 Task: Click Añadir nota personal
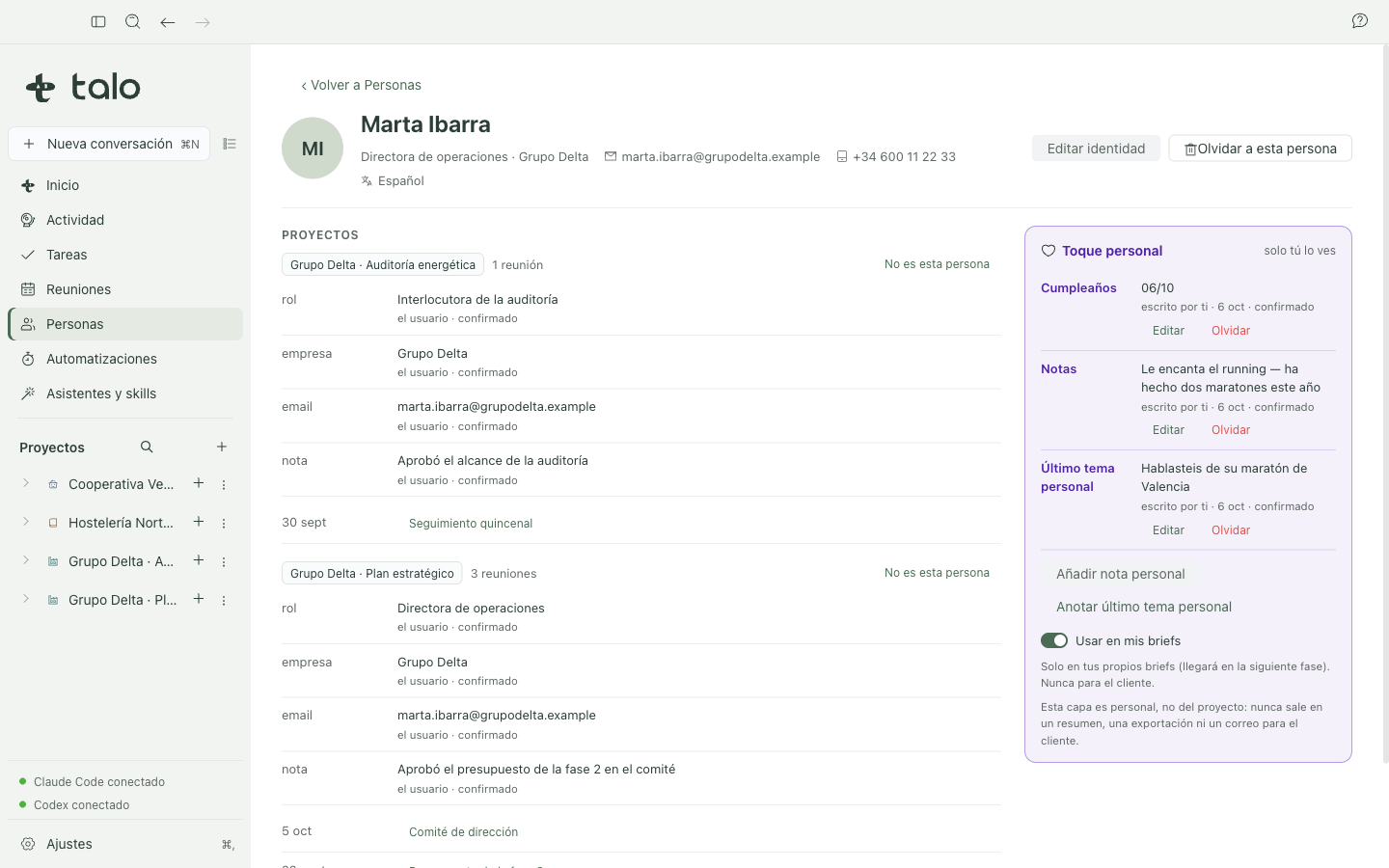pos(1120,574)
